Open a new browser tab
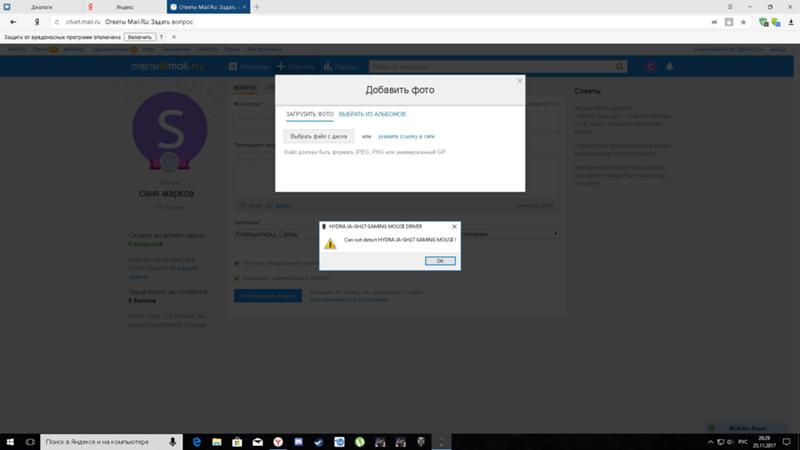The width and height of the screenshot is (800, 450). click(257, 7)
